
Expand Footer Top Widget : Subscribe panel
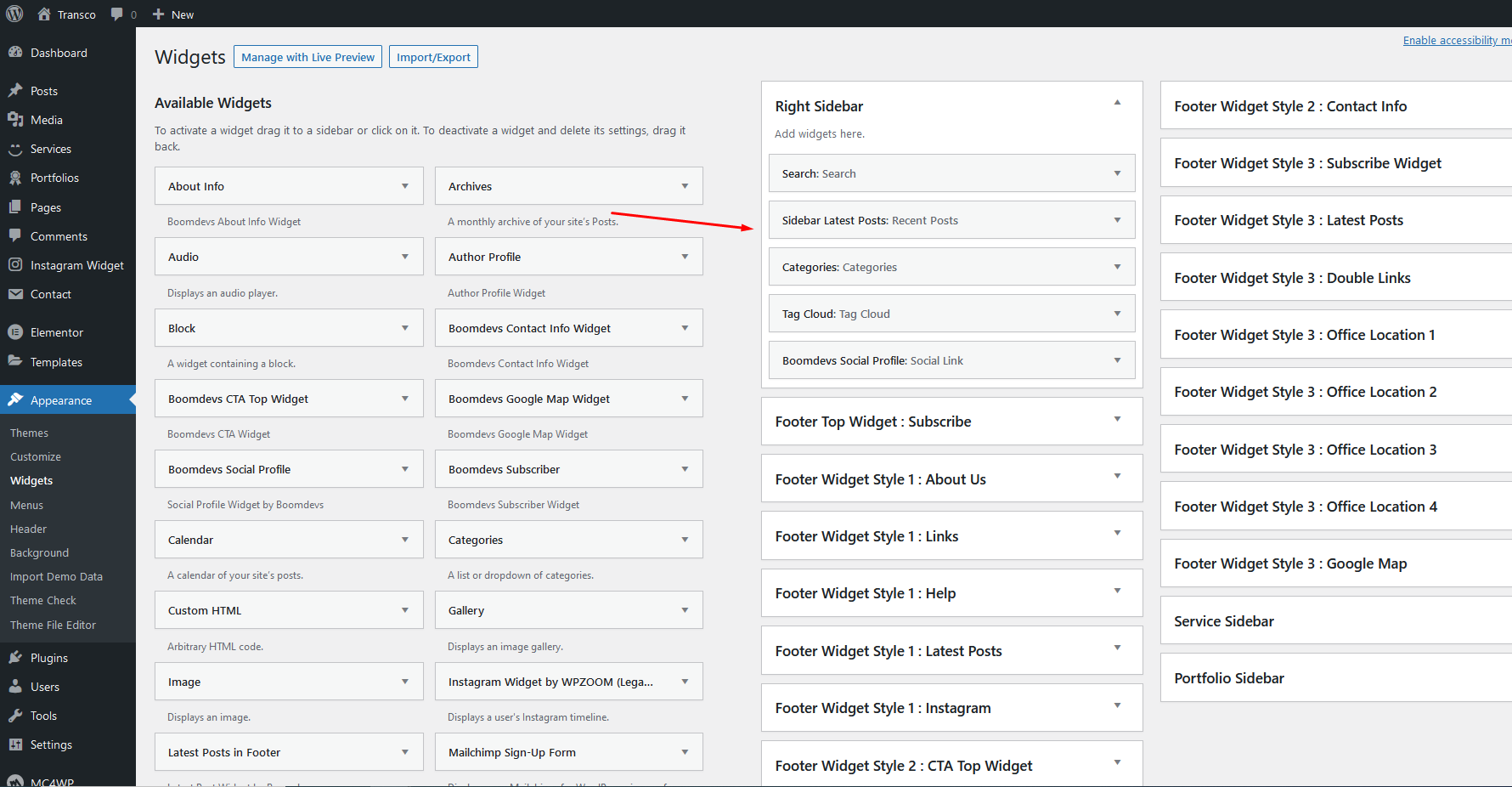tap(1117, 419)
